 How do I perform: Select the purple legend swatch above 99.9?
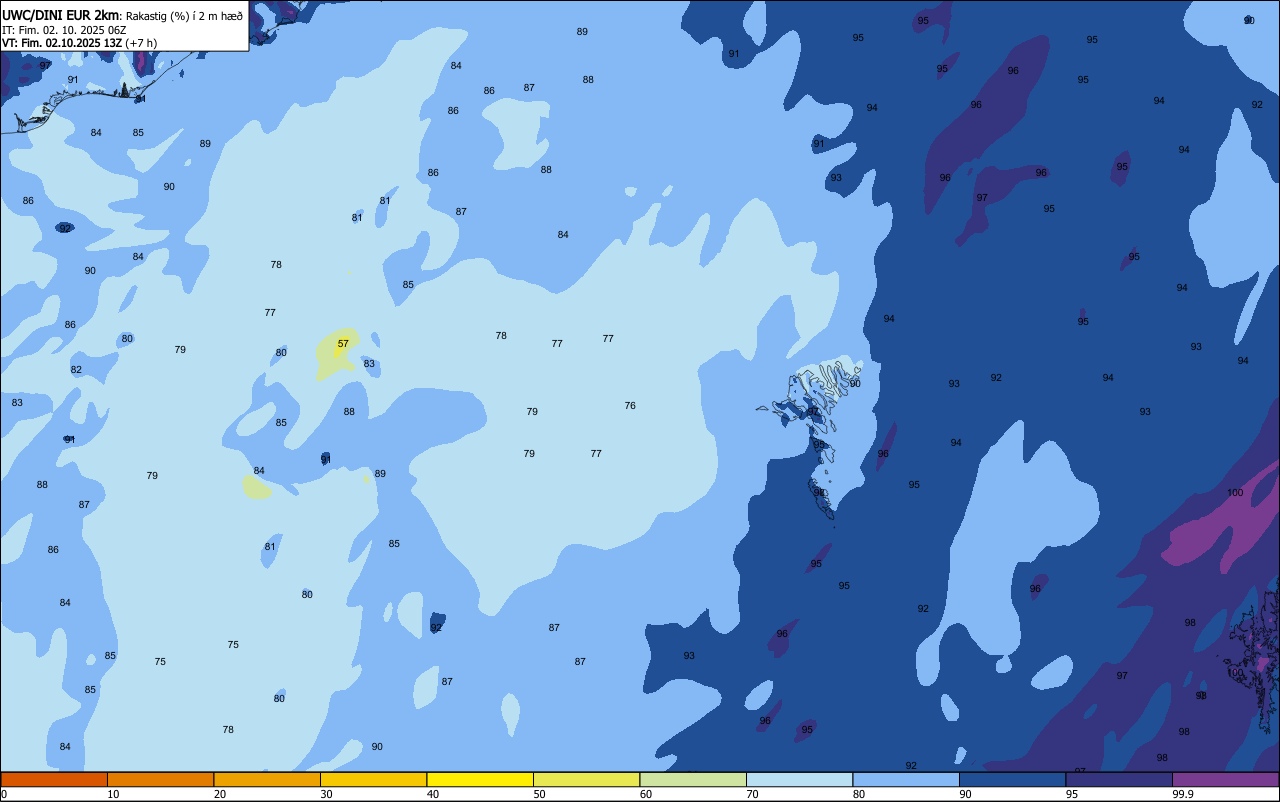pos(1225,779)
